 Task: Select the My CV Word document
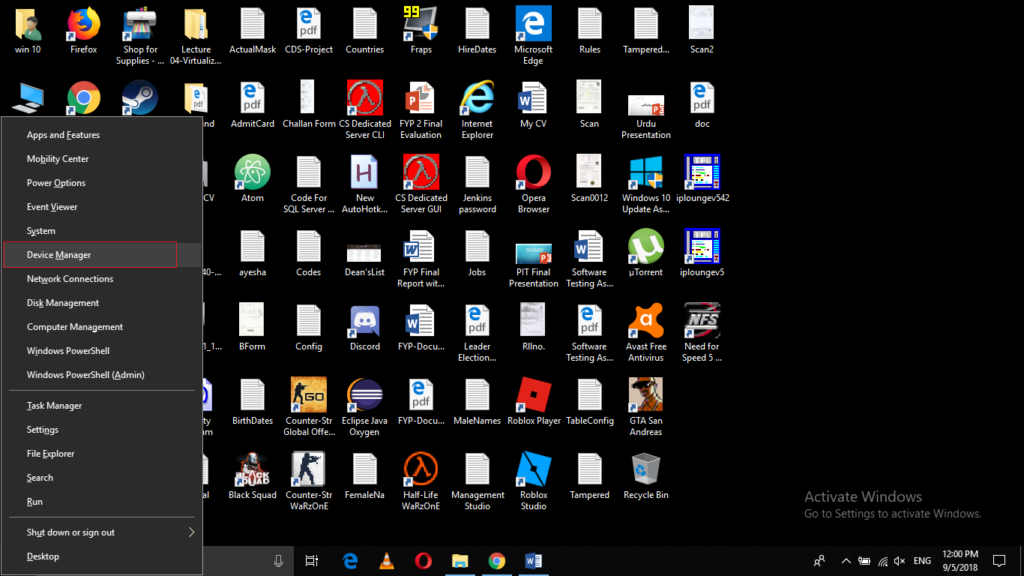533,104
